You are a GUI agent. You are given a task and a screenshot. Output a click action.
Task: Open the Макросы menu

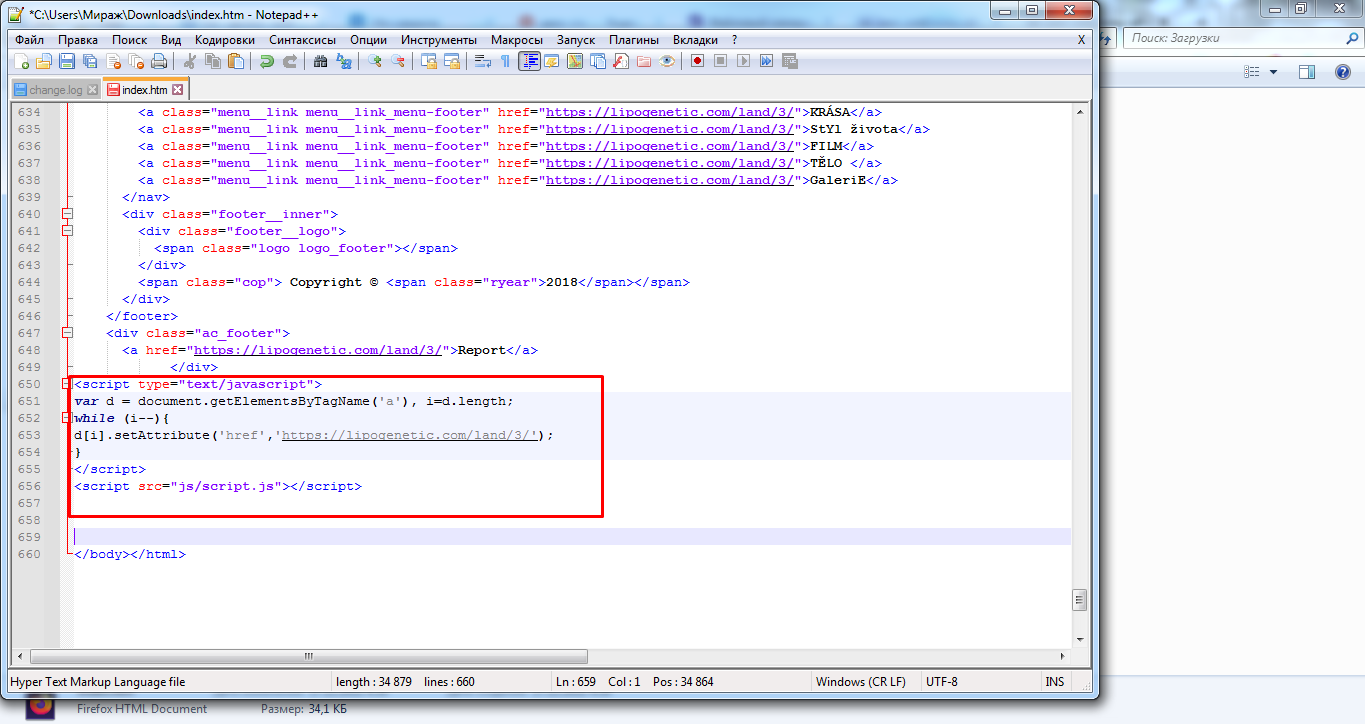pos(516,40)
